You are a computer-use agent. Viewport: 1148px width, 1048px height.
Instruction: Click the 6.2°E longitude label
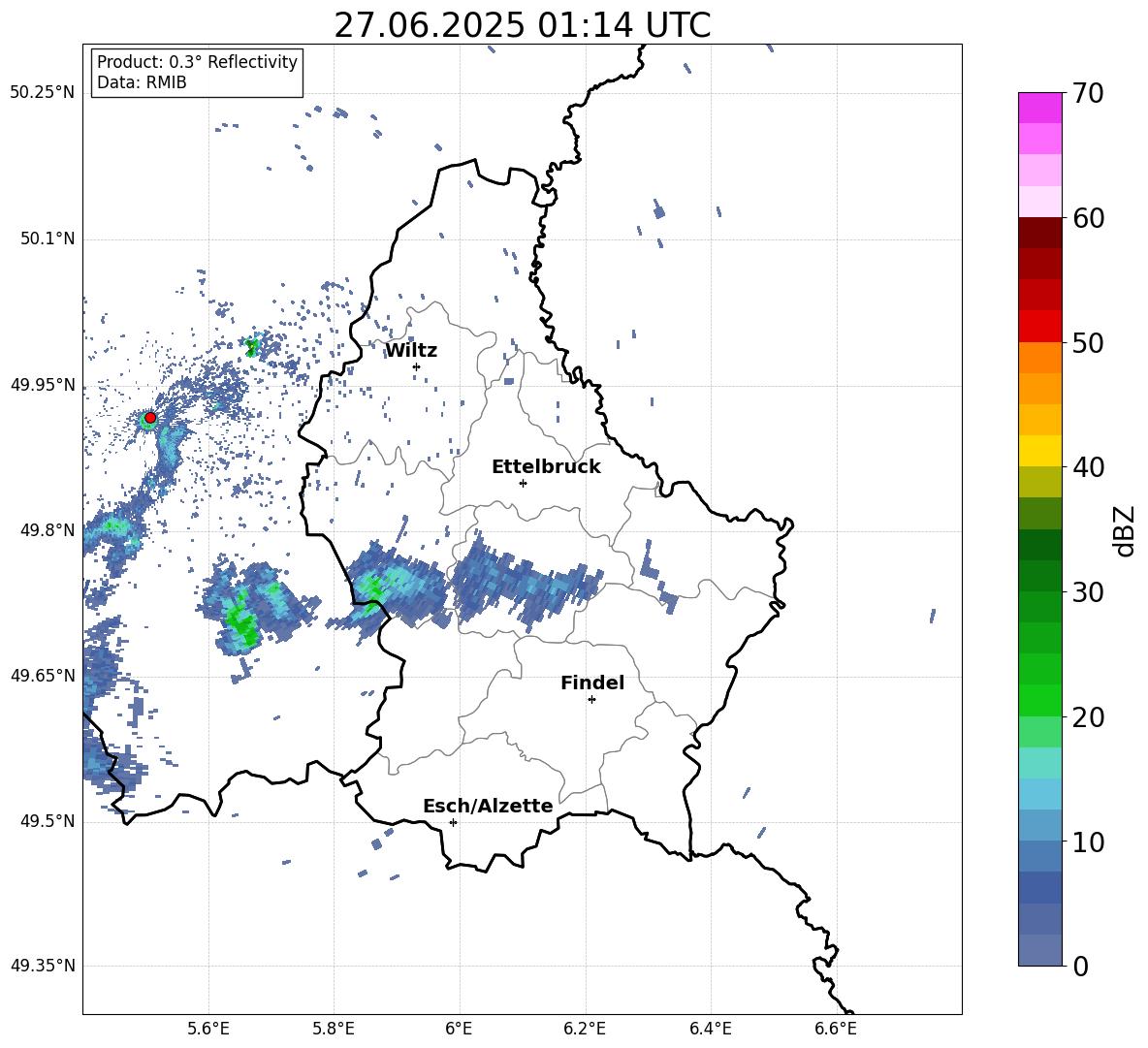tap(585, 1029)
